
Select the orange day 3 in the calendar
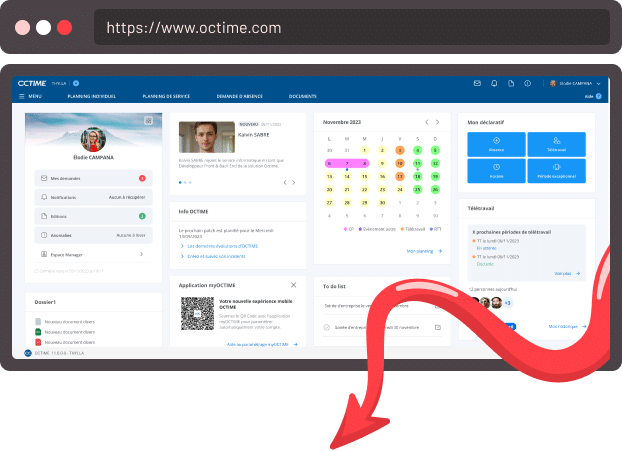coord(400,150)
